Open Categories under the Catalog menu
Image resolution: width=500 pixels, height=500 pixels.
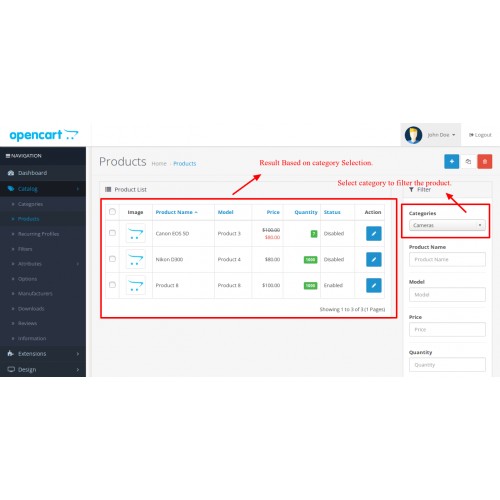[x=30, y=204]
